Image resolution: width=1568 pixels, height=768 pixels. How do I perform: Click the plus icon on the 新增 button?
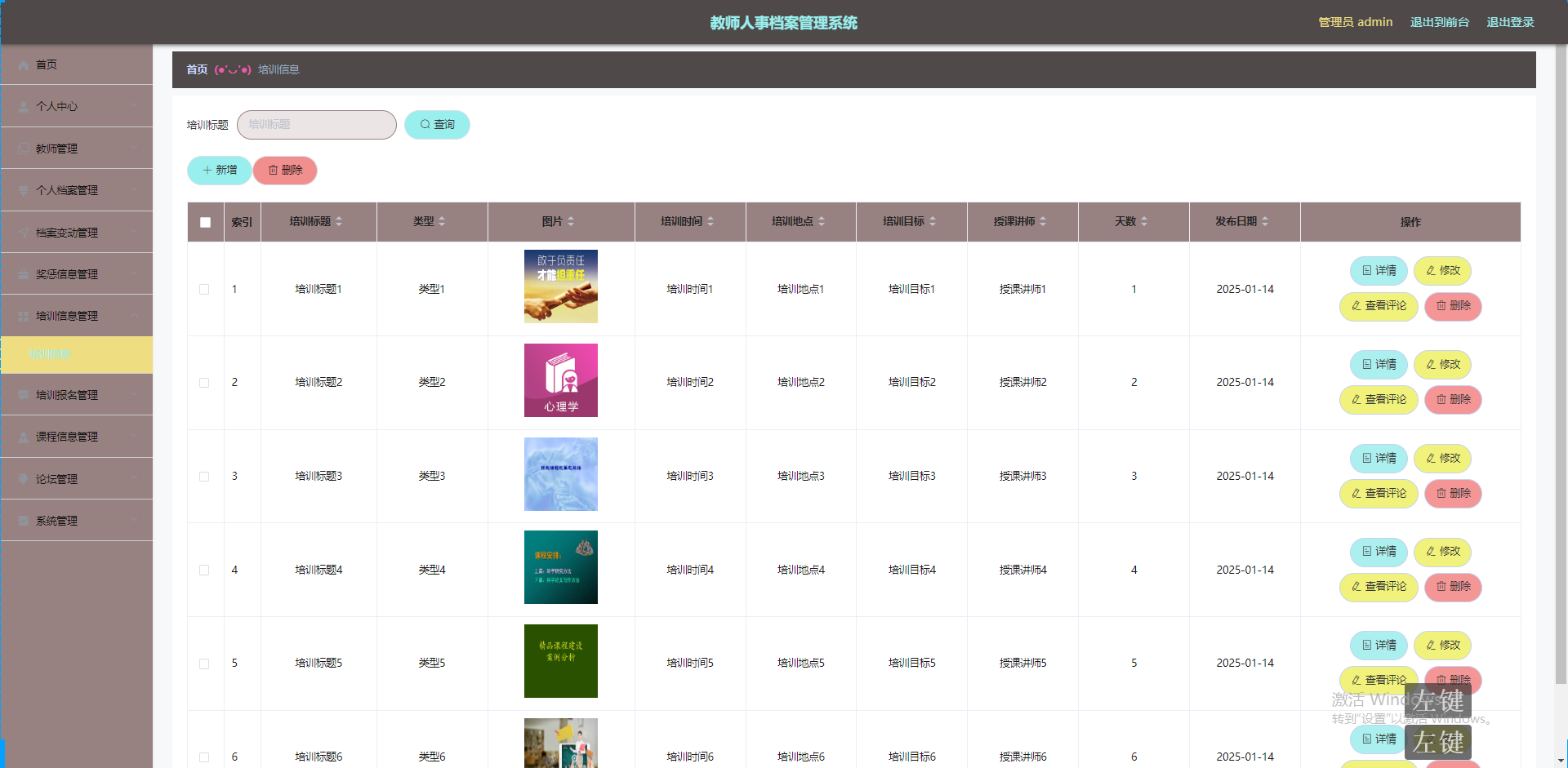[x=207, y=170]
